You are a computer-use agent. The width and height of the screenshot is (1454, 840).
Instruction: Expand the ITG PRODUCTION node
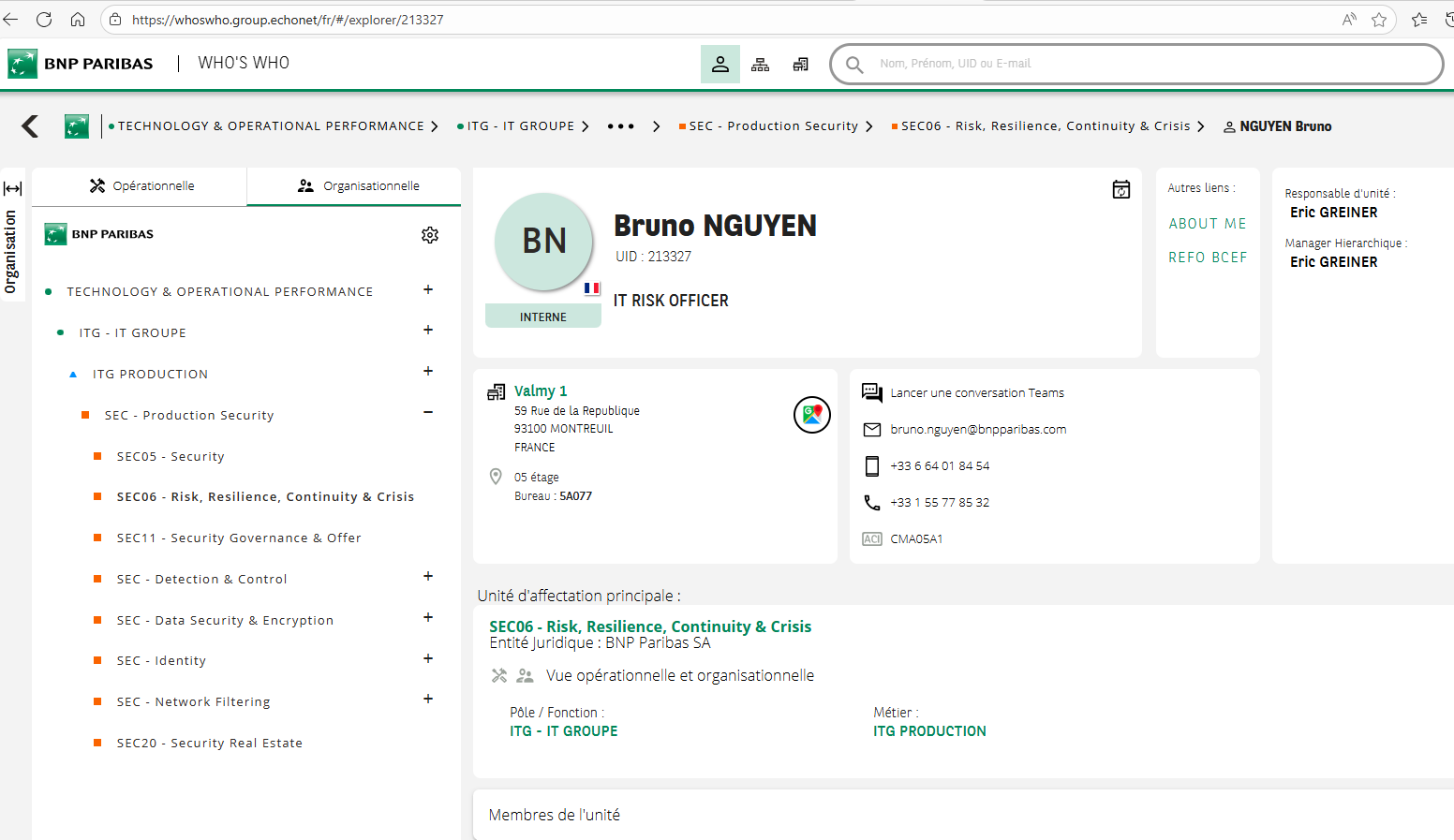428,372
